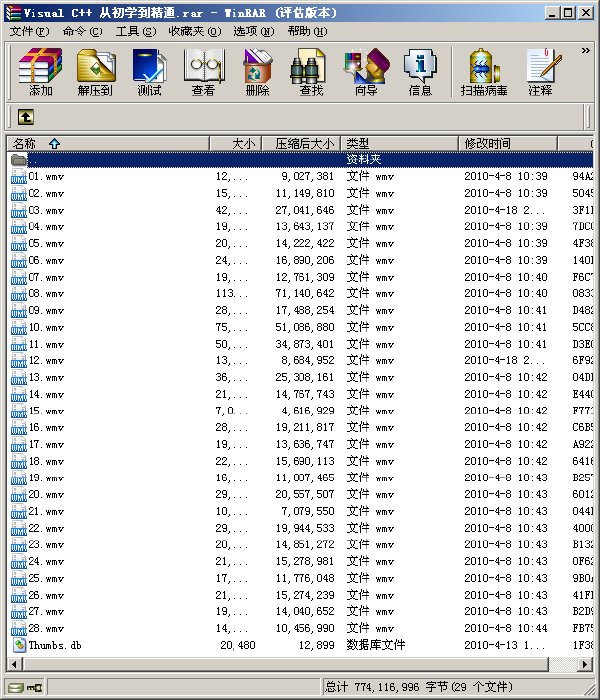Minimize the WinRAR window
This screenshot has width=600, height=700.
552,12
